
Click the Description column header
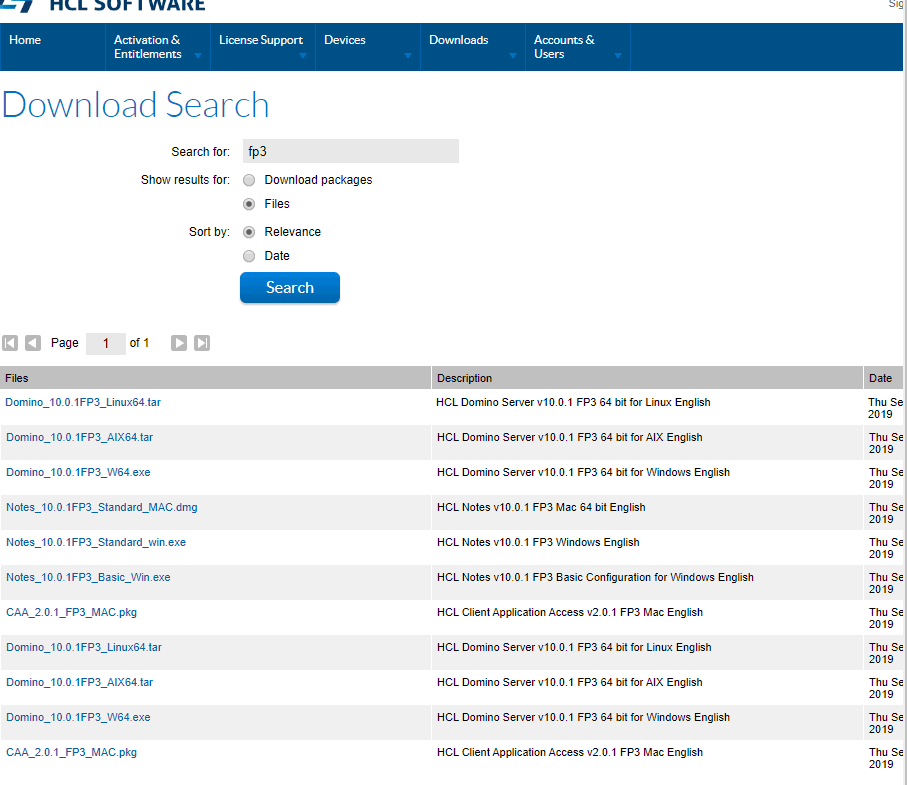click(x=647, y=378)
